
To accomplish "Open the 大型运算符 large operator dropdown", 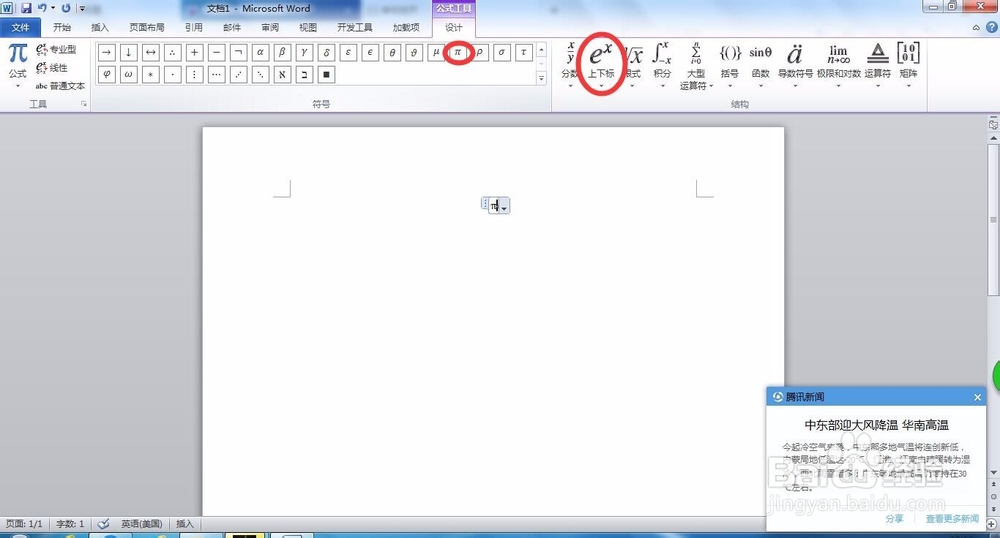I will [696, 66].
